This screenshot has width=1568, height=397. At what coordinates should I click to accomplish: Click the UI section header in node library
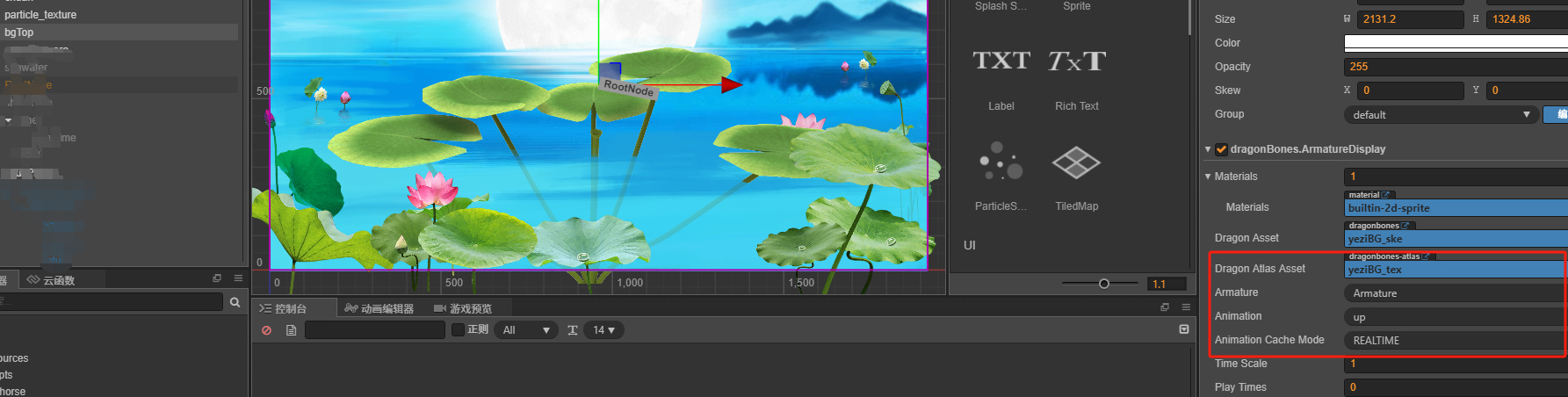tap(970, 245)
